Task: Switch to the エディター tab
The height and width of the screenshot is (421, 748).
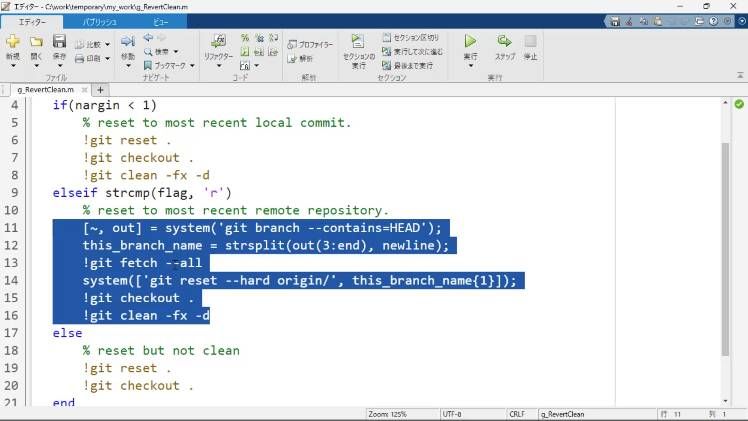Action: point(32,22)
